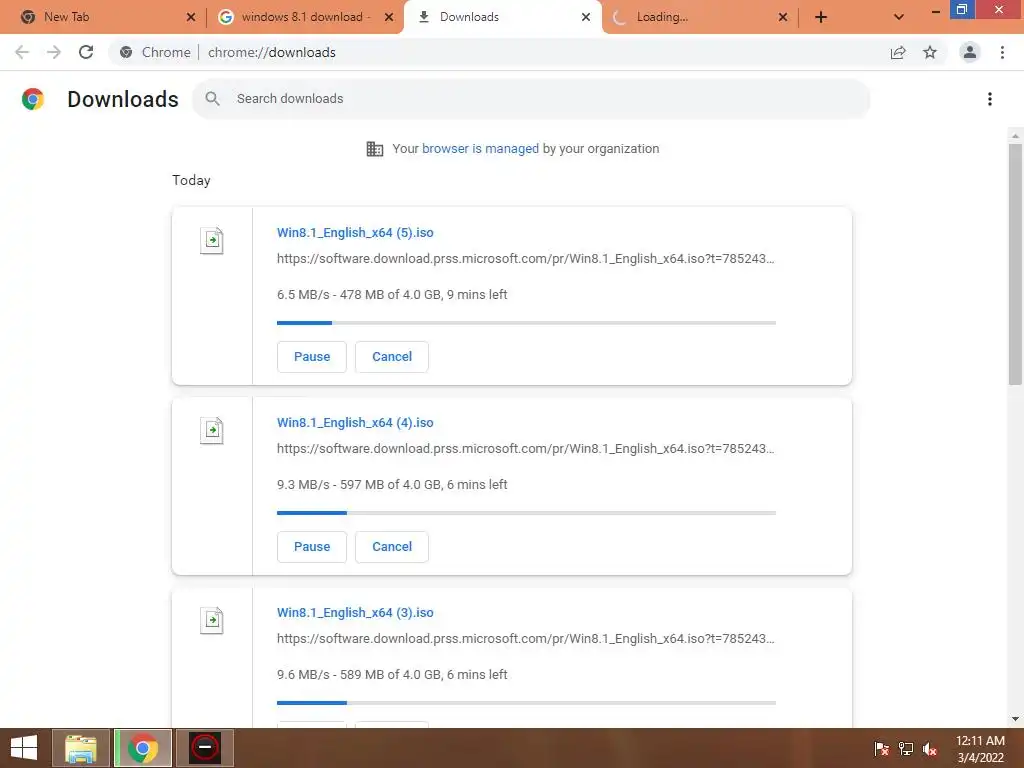Click the progress bar of the (4).iso download
The image size is (1024, 768).
coord(526,513)
